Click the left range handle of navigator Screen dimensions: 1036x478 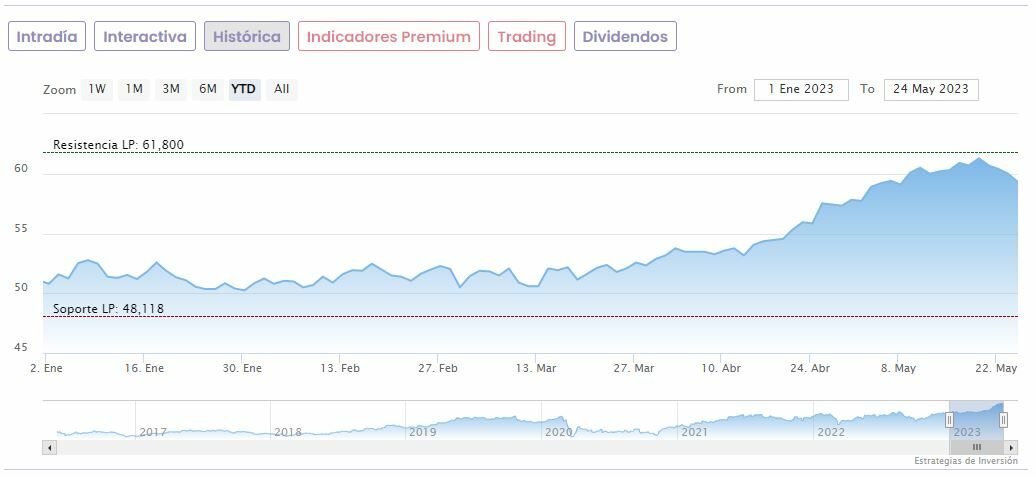949,420
